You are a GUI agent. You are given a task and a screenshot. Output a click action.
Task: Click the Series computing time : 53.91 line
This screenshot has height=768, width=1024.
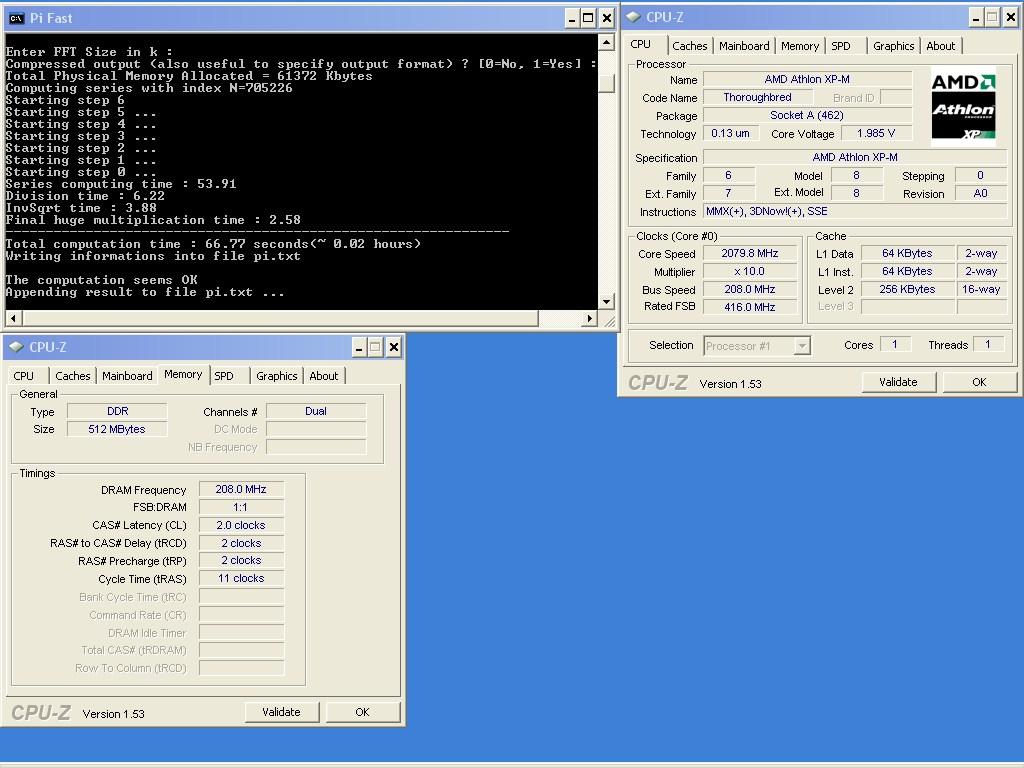(x=121, y=184)
